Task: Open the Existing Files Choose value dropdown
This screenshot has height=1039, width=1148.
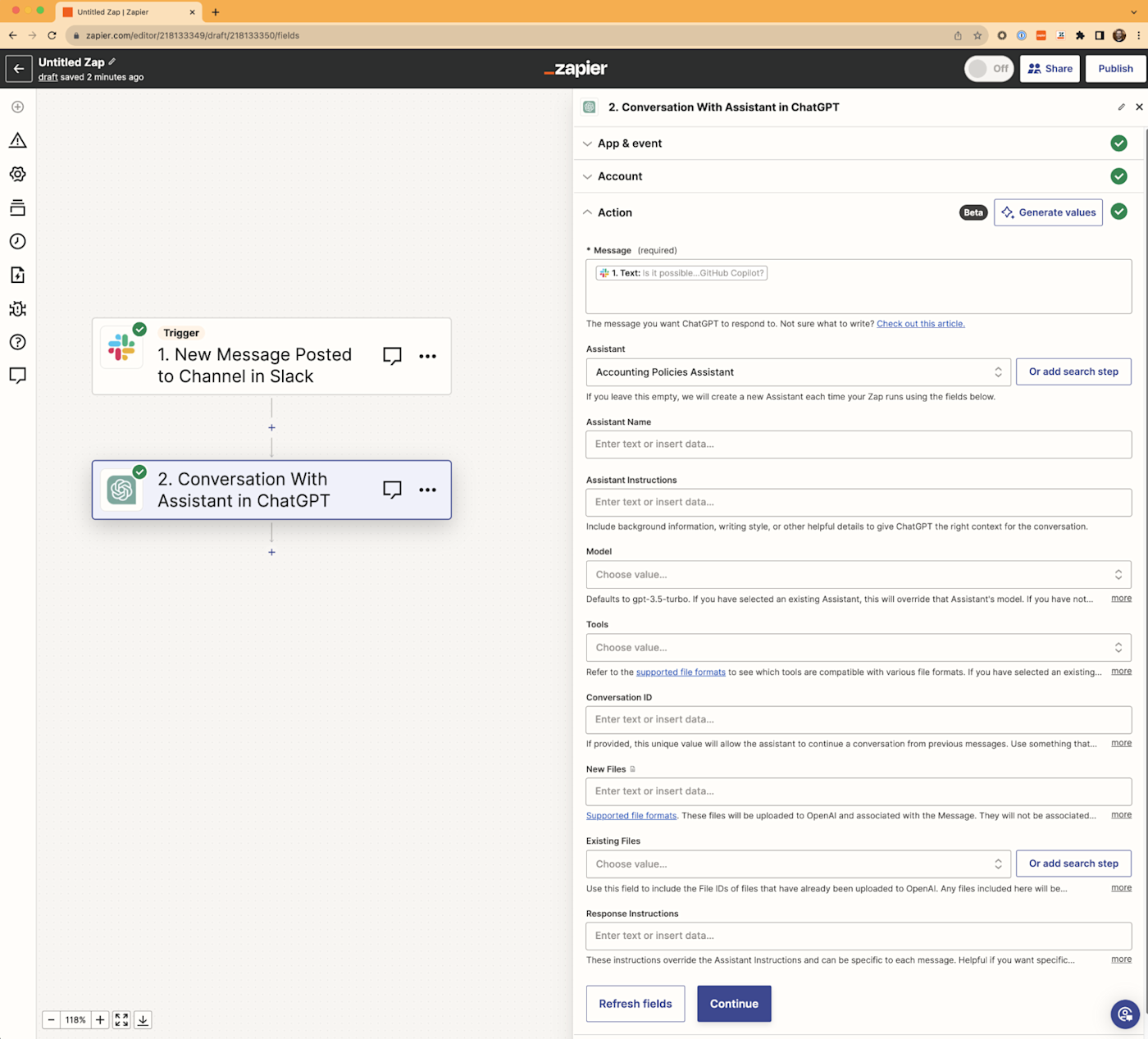Action: [x=798, y=864]
